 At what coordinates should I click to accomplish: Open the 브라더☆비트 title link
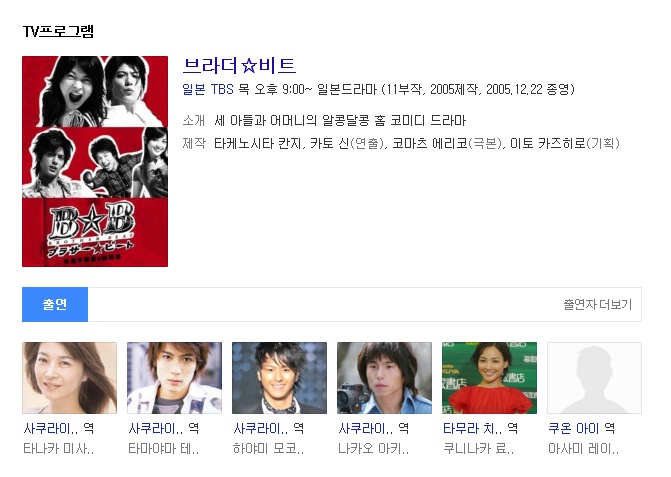239,66
